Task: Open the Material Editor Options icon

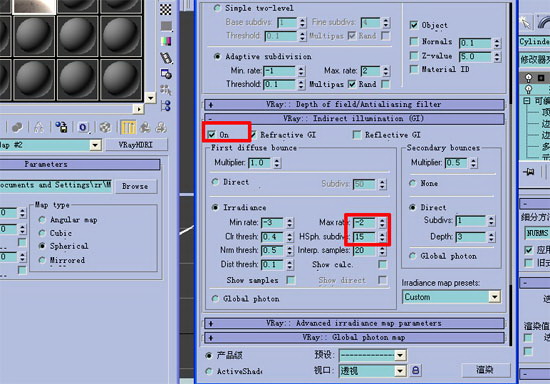Action: (166, 74)
